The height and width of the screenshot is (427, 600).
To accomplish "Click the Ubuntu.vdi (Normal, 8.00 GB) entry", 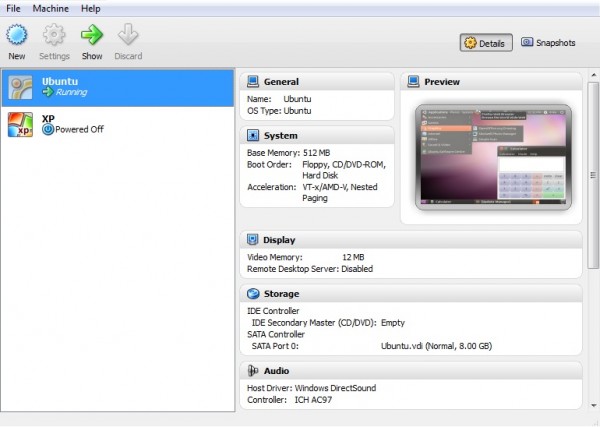I will [436, 346].
